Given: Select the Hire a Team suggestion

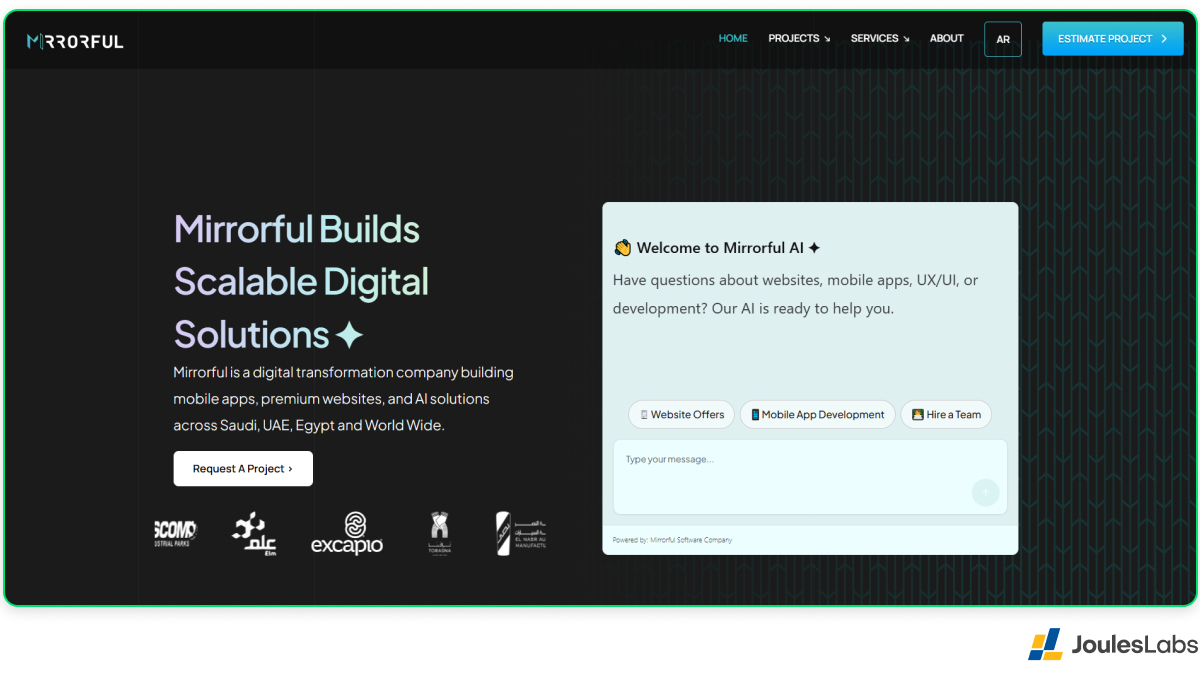Looking at the screenshot, I should [x=946, y=414].
